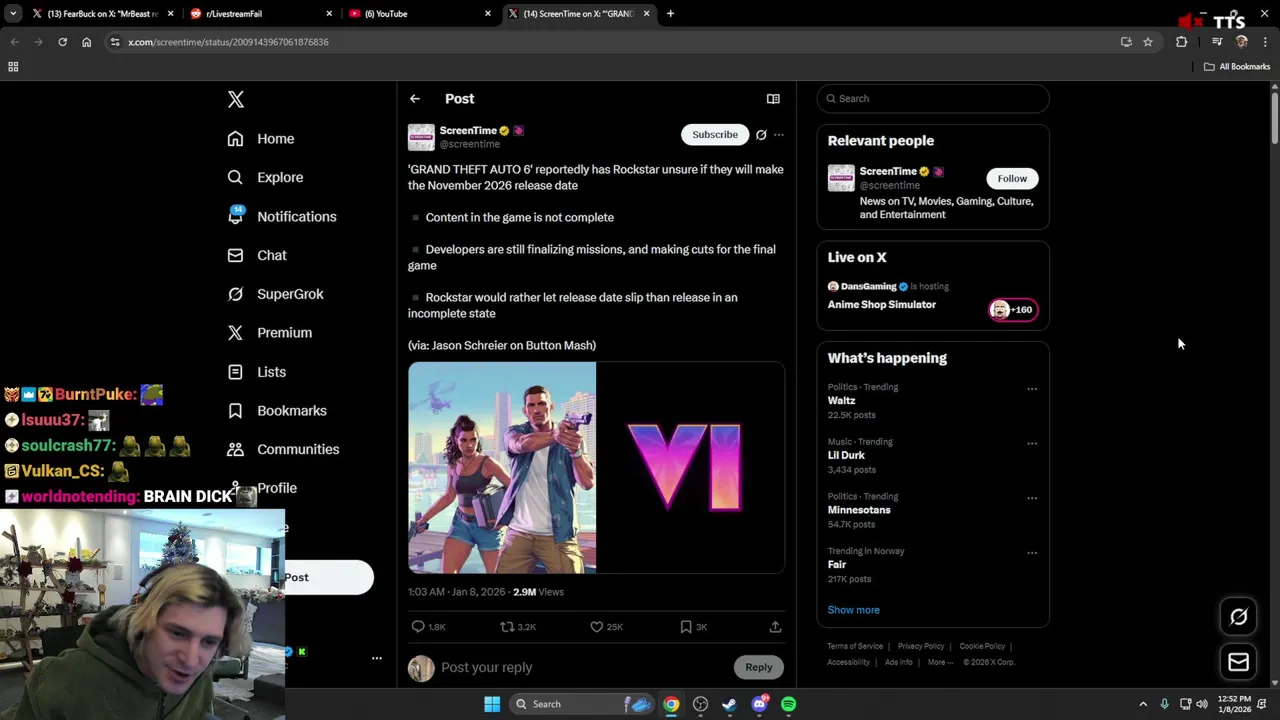Screen dimensions: 1280x720
Task: Open the post's more options menu
Action: click(x=779, y=135)
